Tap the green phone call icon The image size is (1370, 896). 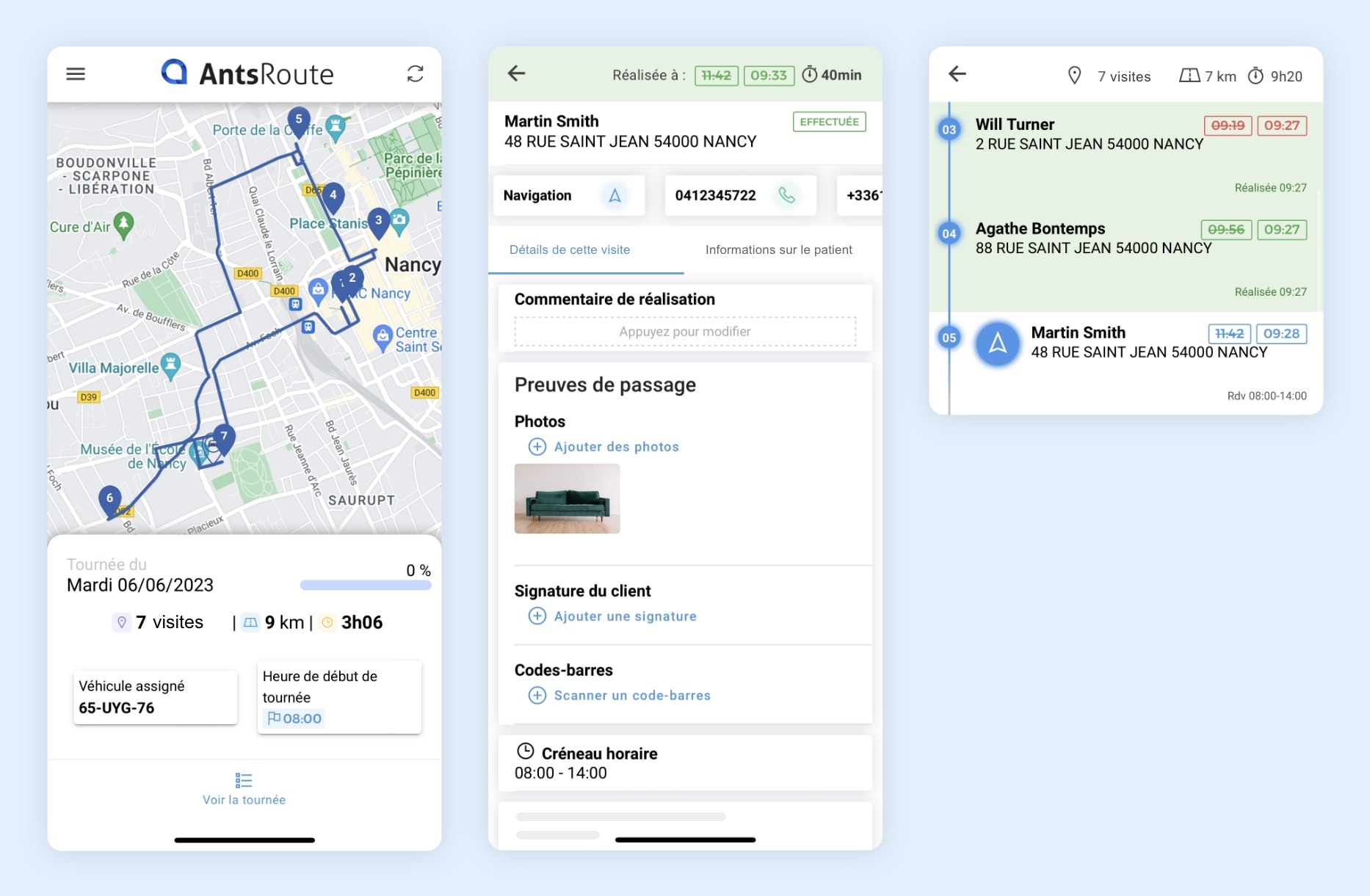786,195
